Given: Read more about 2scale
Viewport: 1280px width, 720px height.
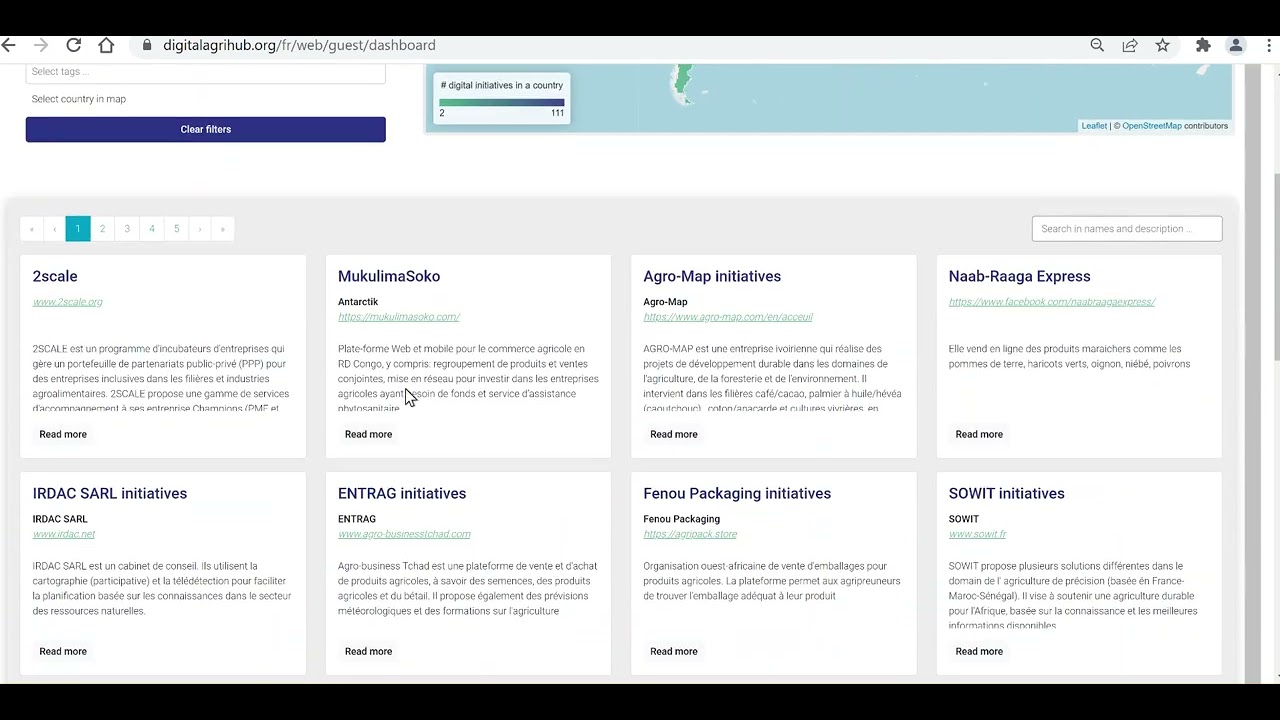Looking at the screenshot, I should click(63, 434).
